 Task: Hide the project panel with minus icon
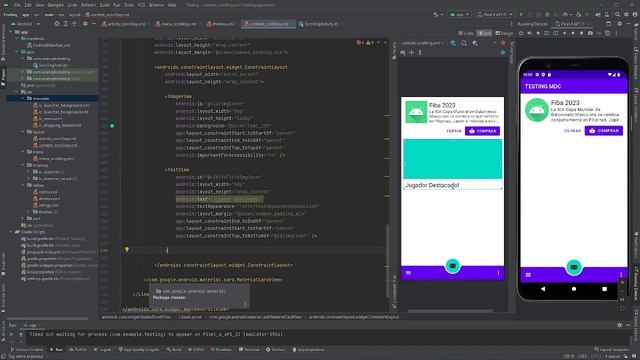[x=93, y=24]
